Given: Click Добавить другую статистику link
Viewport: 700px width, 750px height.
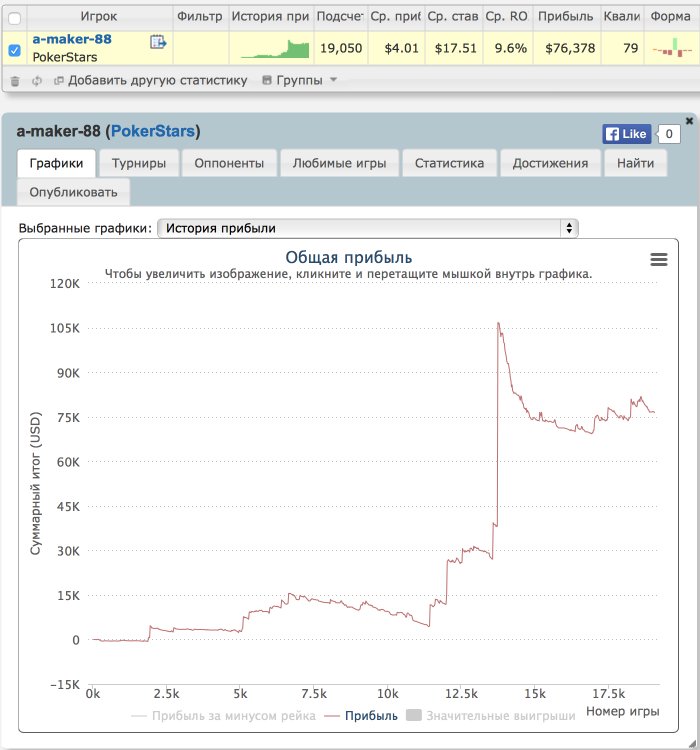Looking at the screenshot, I should [157, 80].
